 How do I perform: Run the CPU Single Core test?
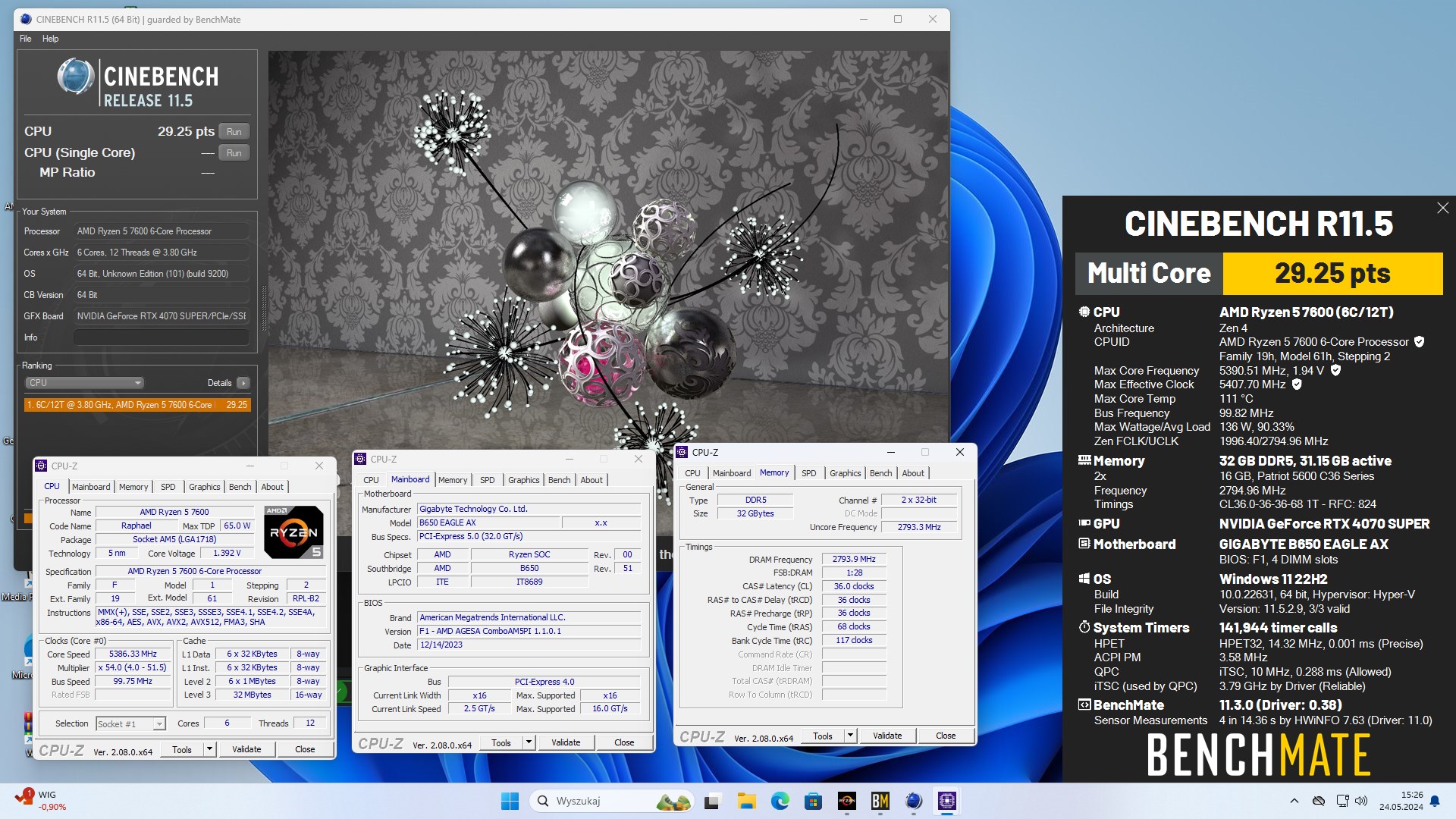pyautogui.click(x=234, y=153)
